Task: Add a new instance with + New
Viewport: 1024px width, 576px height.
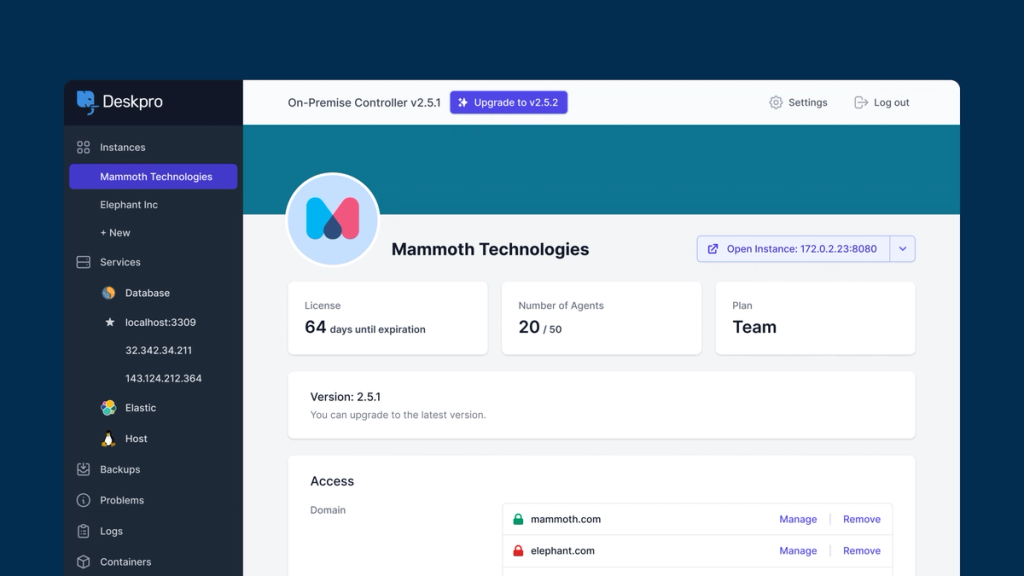Action: click(x=115, y=233)
